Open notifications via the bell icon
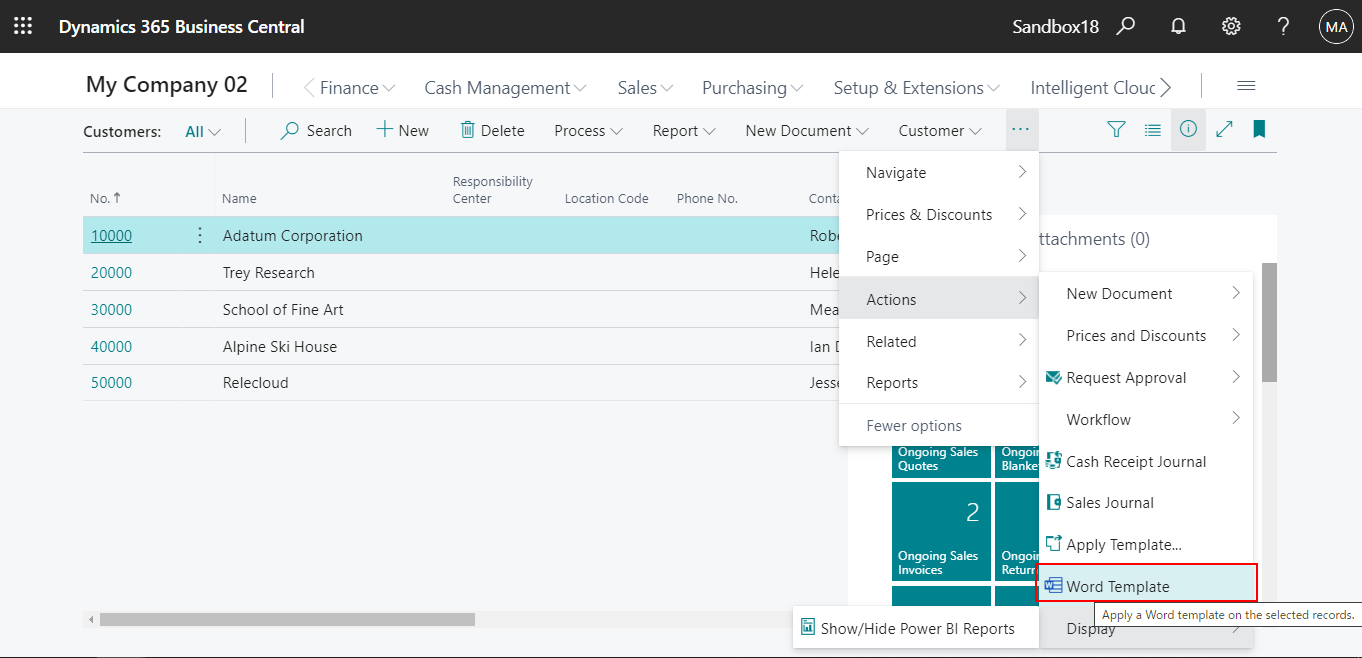Image resolution: width=1362 pixels, height=658 pixels. click(1178, 26)
